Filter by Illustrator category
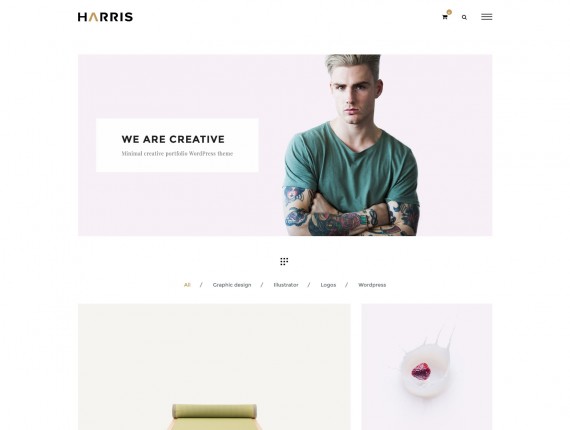The width and height of the screenshot is (570, 430). click(286, 285)
